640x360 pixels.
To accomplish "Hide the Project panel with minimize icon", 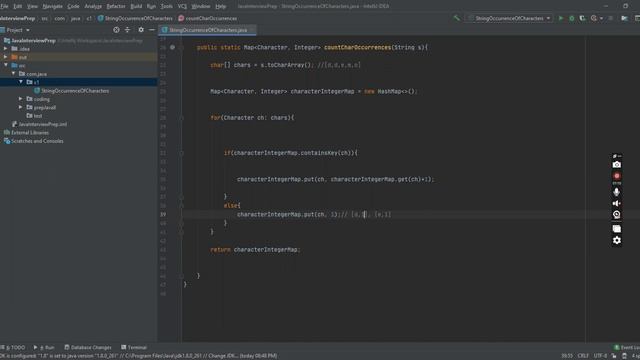I will pos(152,30).
